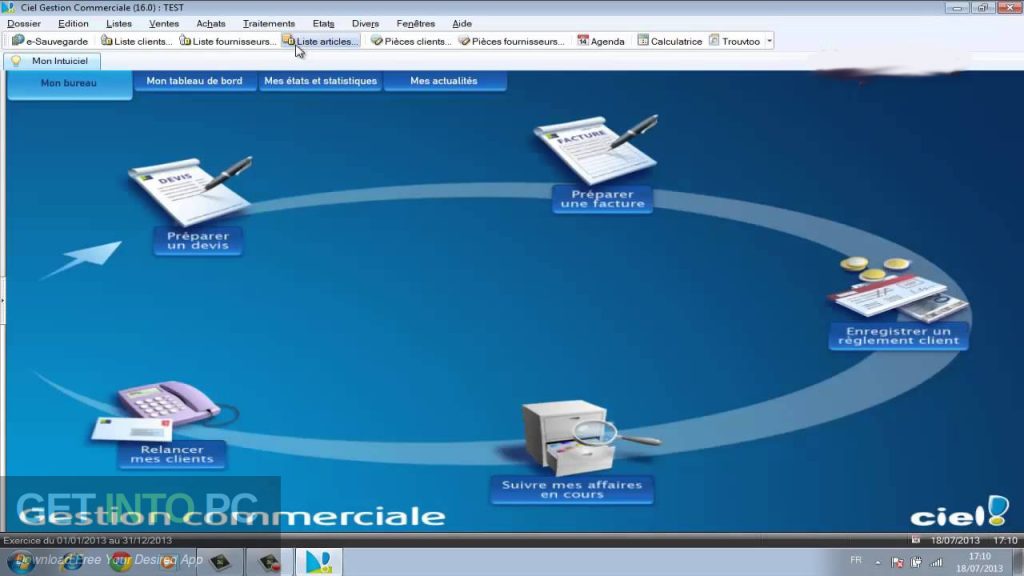This screenshot has height=576, width=1024.
Task: Open Chrome from the taskbar
Action: (121, 562)
